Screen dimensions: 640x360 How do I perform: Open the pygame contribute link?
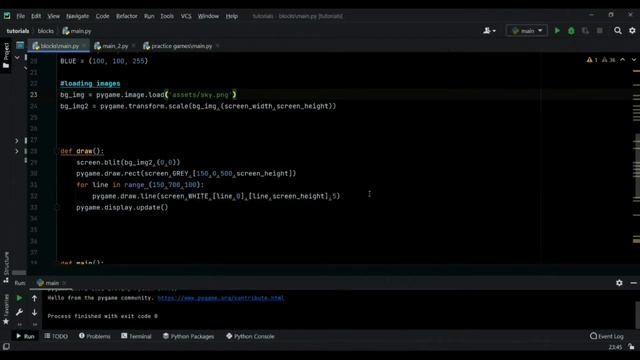221,298
